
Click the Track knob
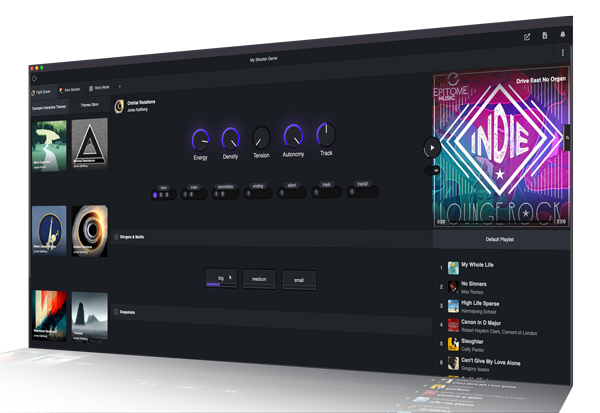326,134
